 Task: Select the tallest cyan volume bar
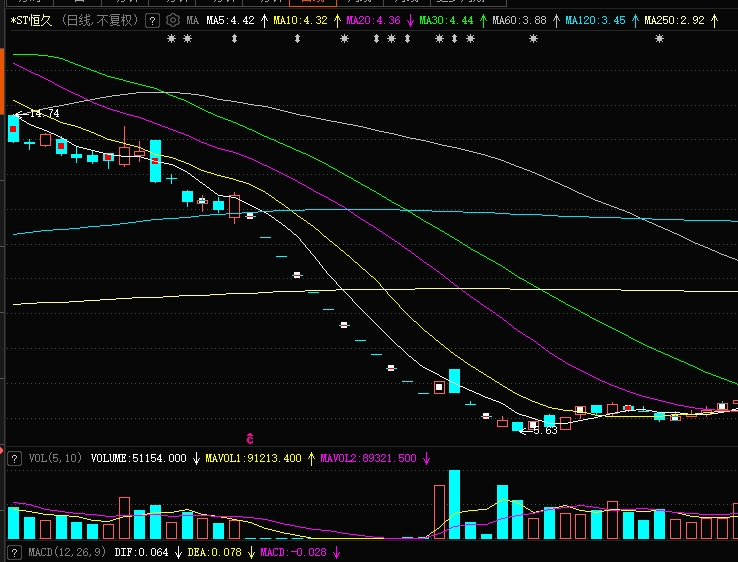(x=454, y=504)
